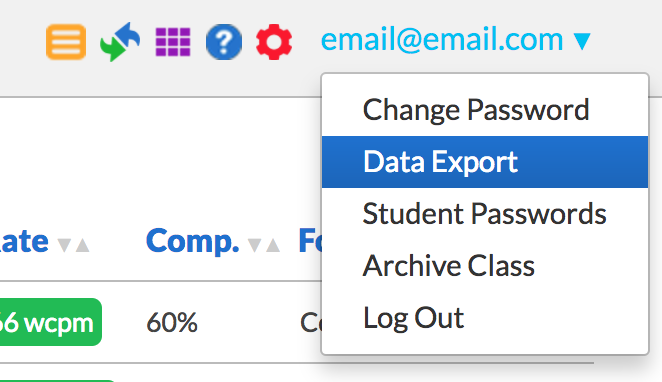Choose the highlighted Data Export option
Image resolution: width=662 pixels, height=382 pixels.
tap(485, 162)
